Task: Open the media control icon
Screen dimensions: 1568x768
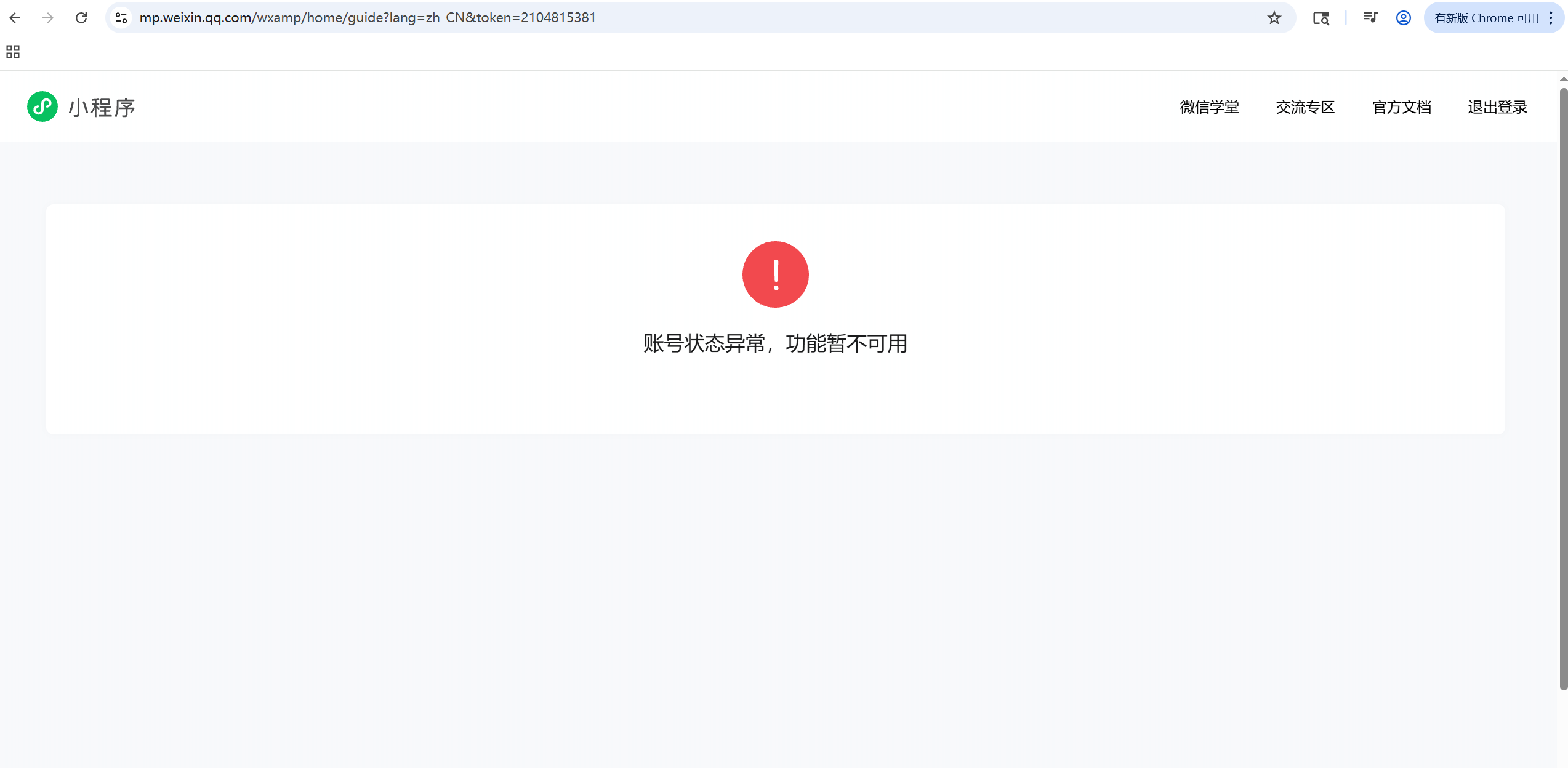Action: [1370, 18]
